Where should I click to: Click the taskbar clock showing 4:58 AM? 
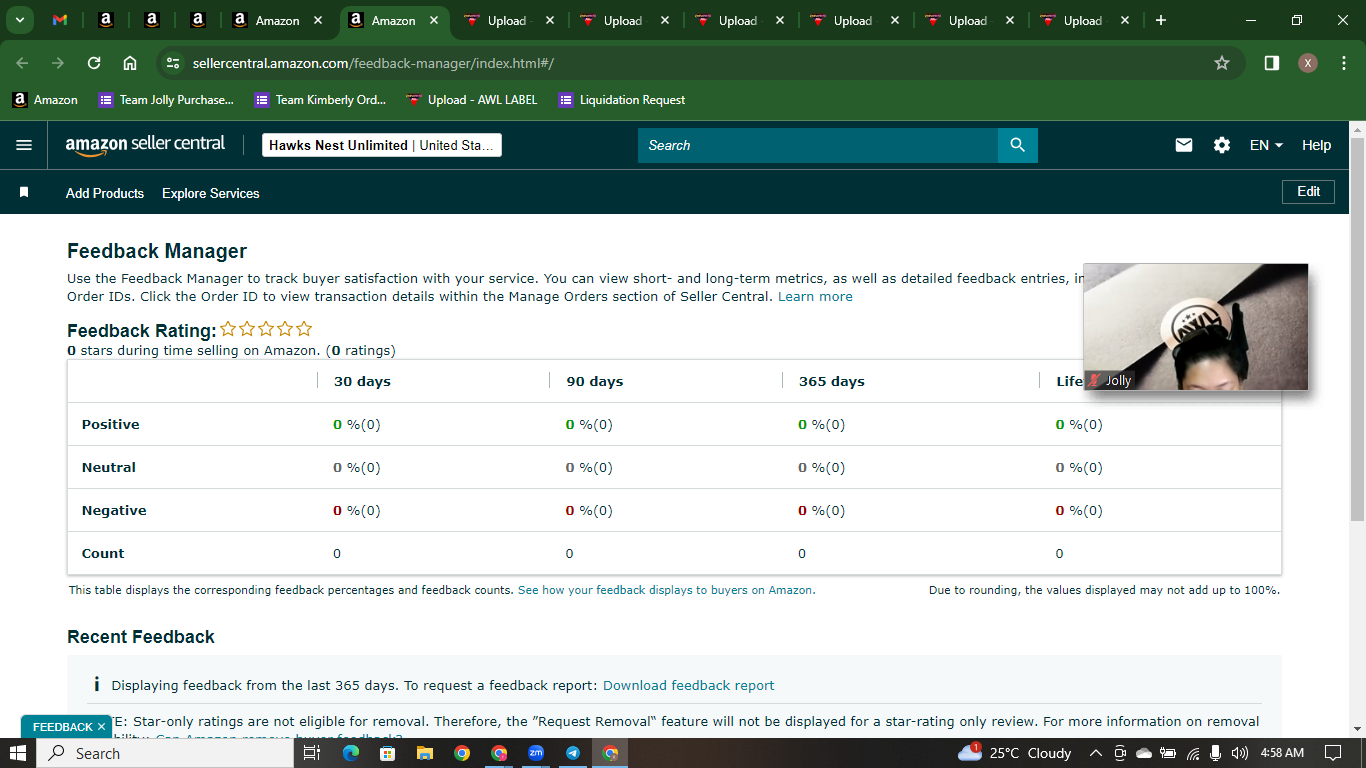coord(1282,753)
